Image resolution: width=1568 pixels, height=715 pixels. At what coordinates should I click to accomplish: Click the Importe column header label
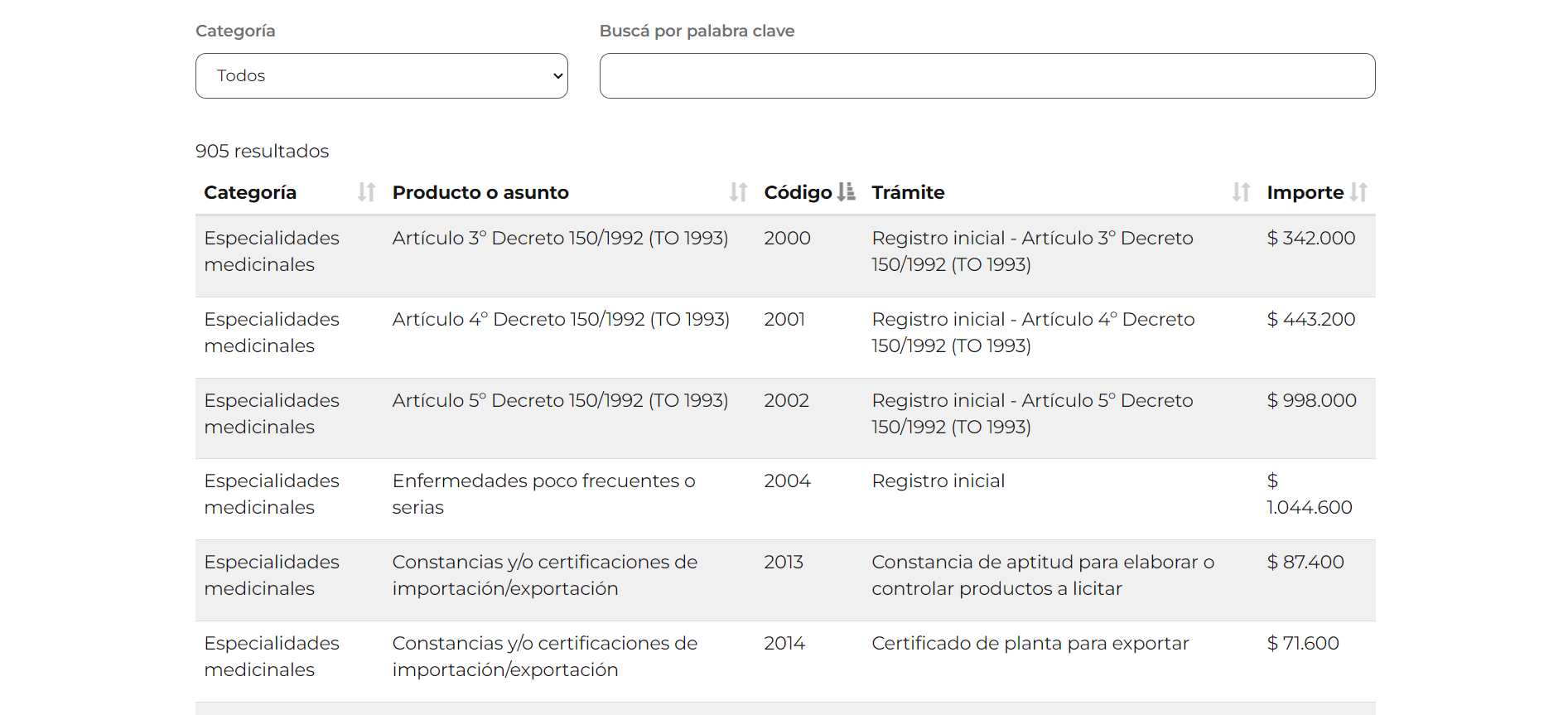[1305, 192]
